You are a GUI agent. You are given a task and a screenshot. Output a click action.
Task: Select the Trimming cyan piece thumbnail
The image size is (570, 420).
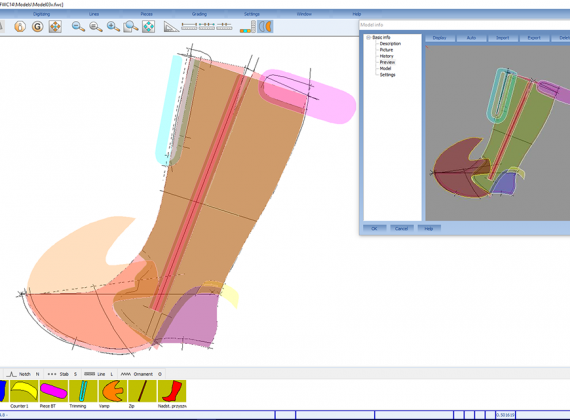click(83, 391)
